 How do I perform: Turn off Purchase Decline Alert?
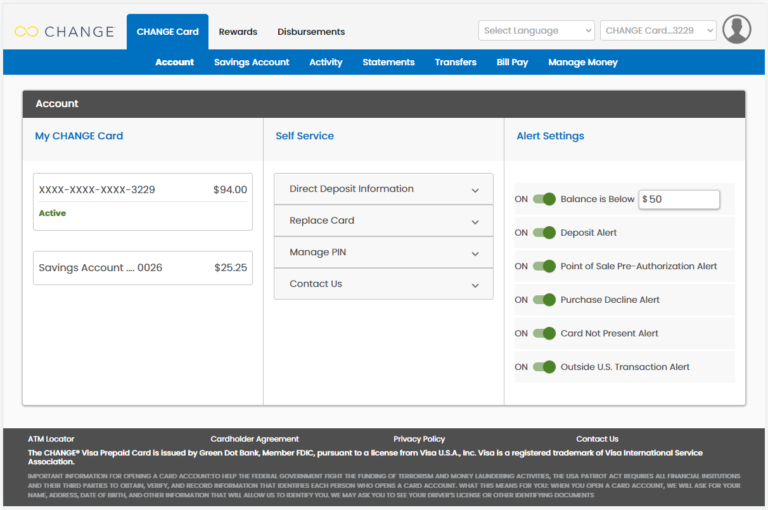(x=544, y=300)
